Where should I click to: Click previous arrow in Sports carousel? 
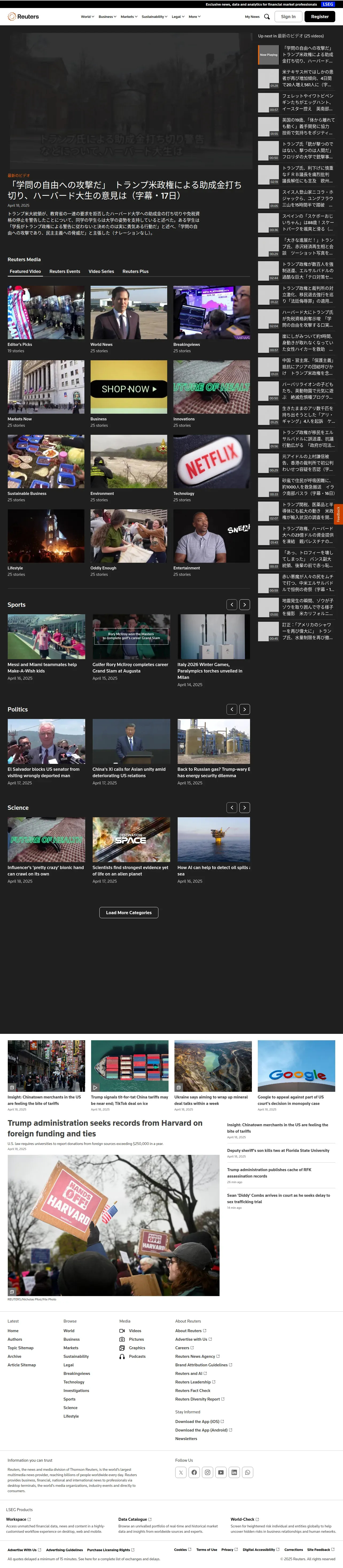click(x=232, y=604)
